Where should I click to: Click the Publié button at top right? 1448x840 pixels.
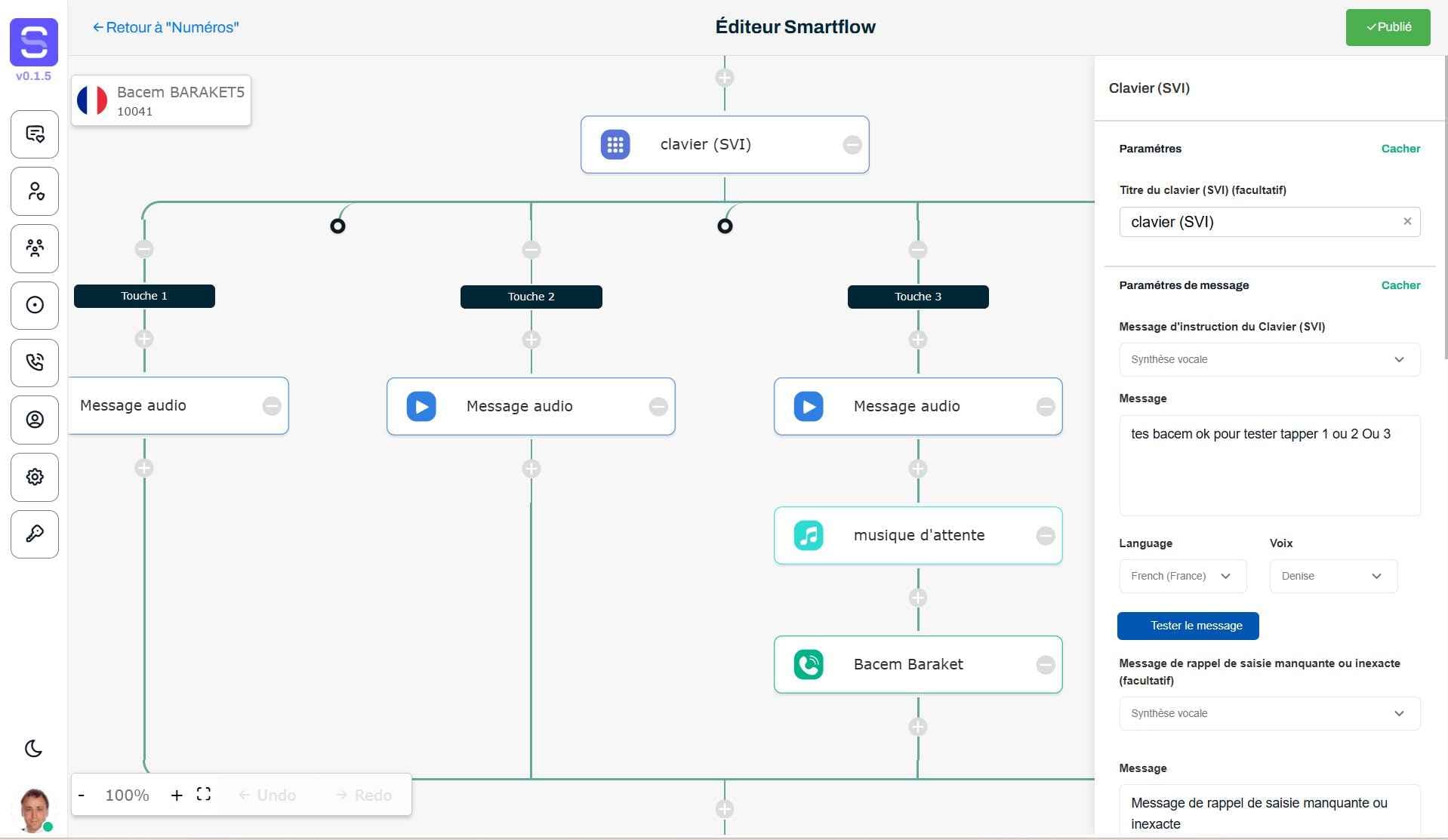(x=1387, y=27)
